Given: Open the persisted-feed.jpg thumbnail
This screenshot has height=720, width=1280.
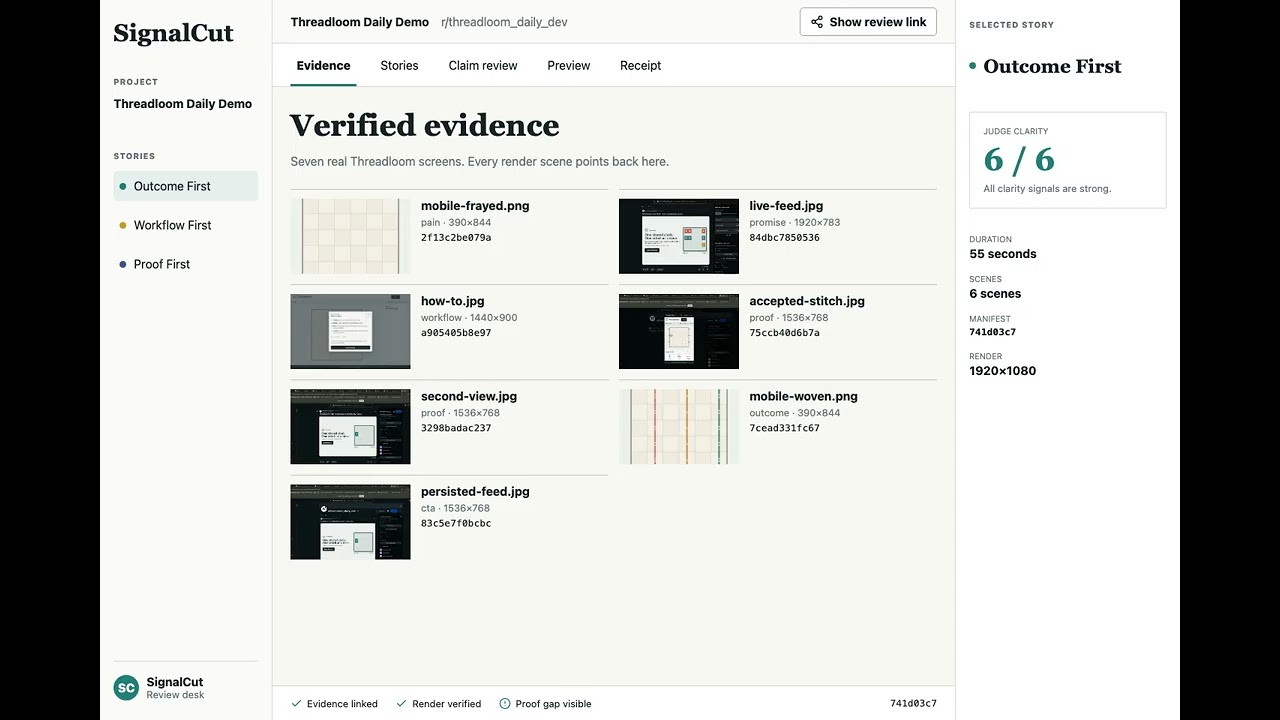Looking at the screenshot, I should coord(350,522).
